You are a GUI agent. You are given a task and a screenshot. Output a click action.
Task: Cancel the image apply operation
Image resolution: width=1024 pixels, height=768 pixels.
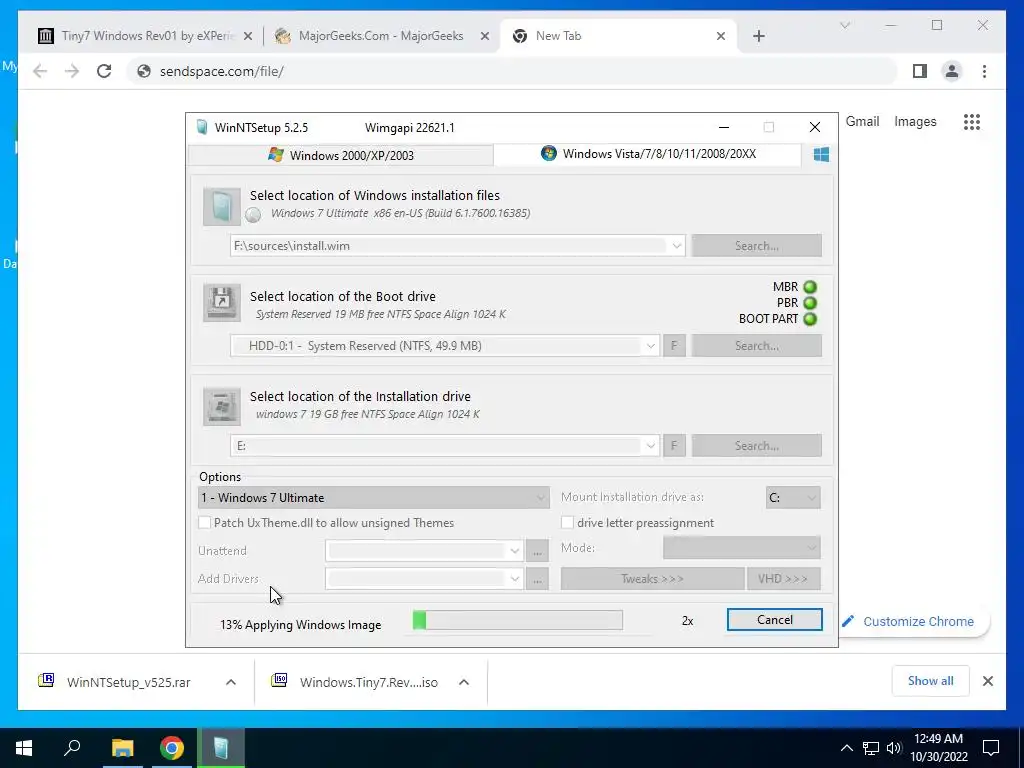point(775,620)
